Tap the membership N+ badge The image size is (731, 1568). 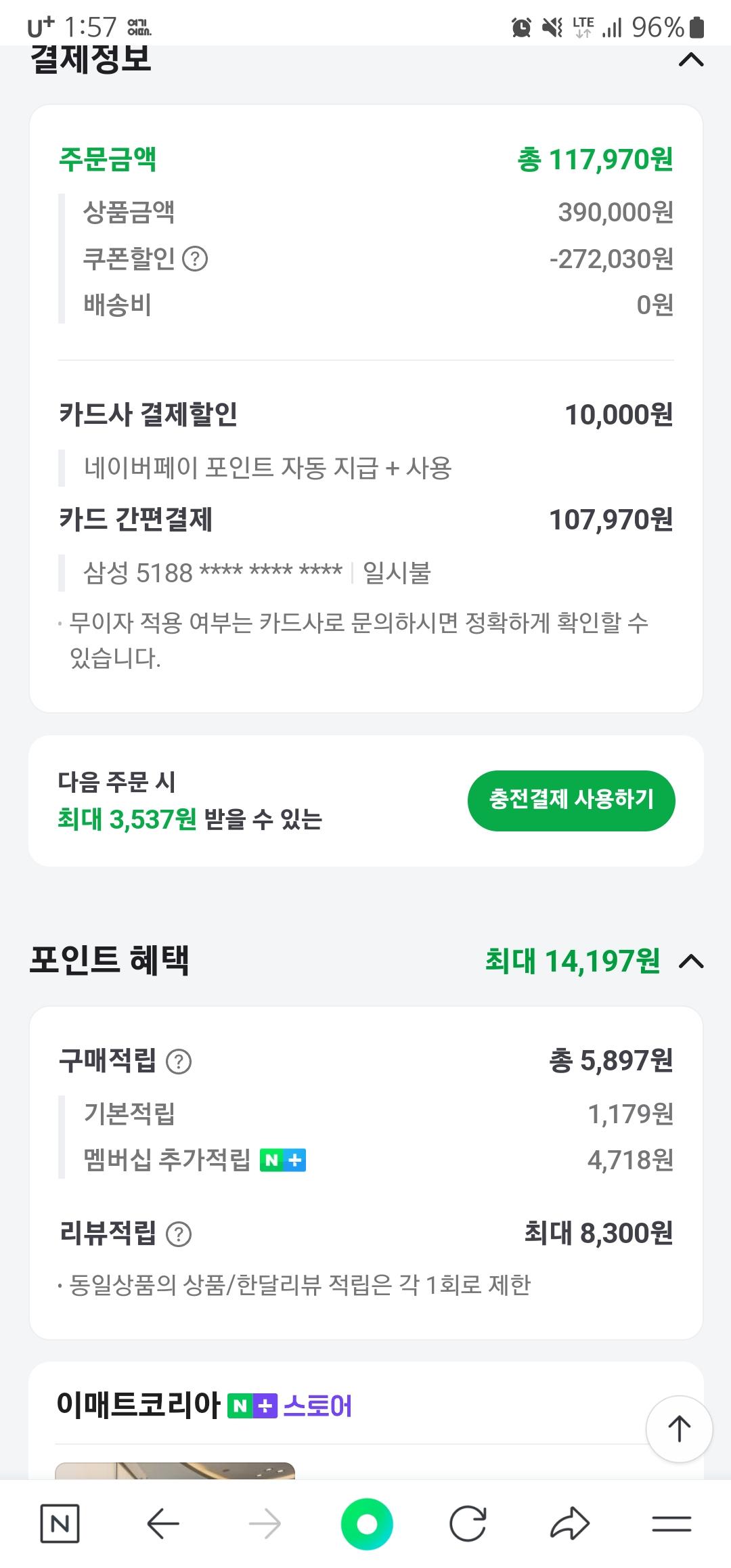coord(283,1160)
